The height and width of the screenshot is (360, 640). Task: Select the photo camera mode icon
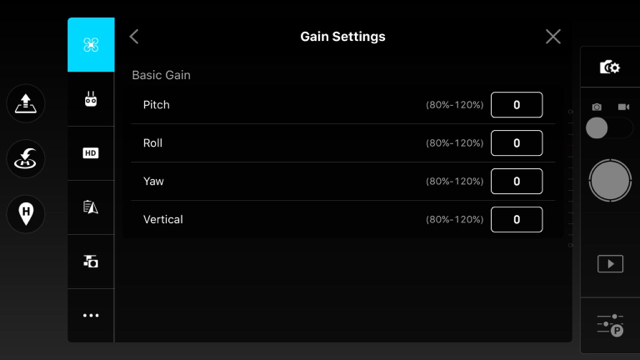tap(597, 107)
